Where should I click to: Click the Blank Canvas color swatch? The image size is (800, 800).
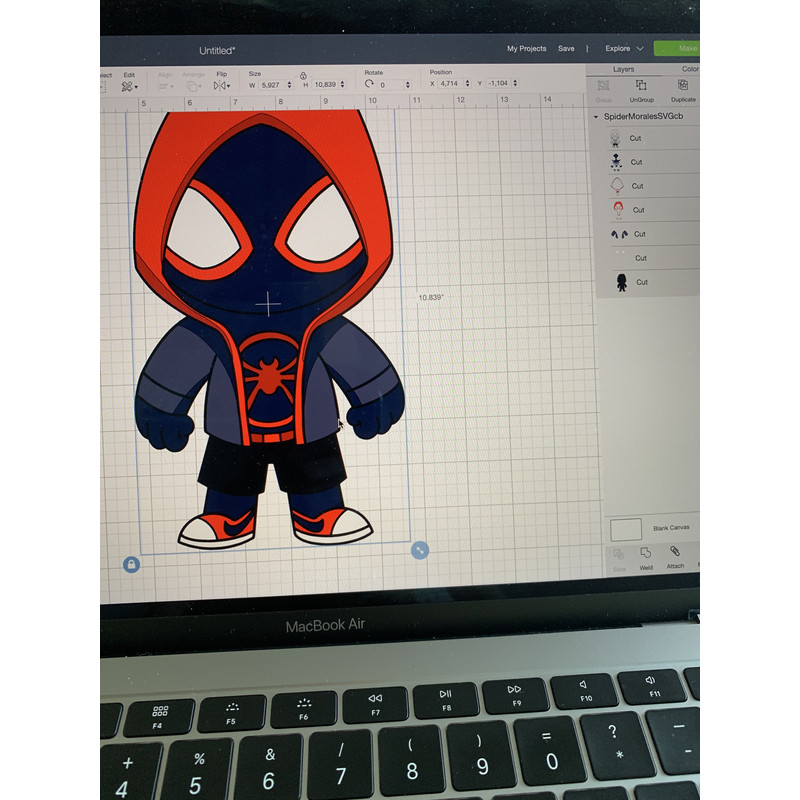(x=626, y=529)
